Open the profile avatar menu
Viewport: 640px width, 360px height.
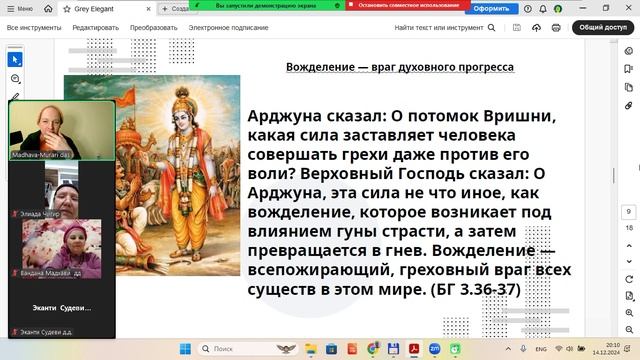pos(558,9)
